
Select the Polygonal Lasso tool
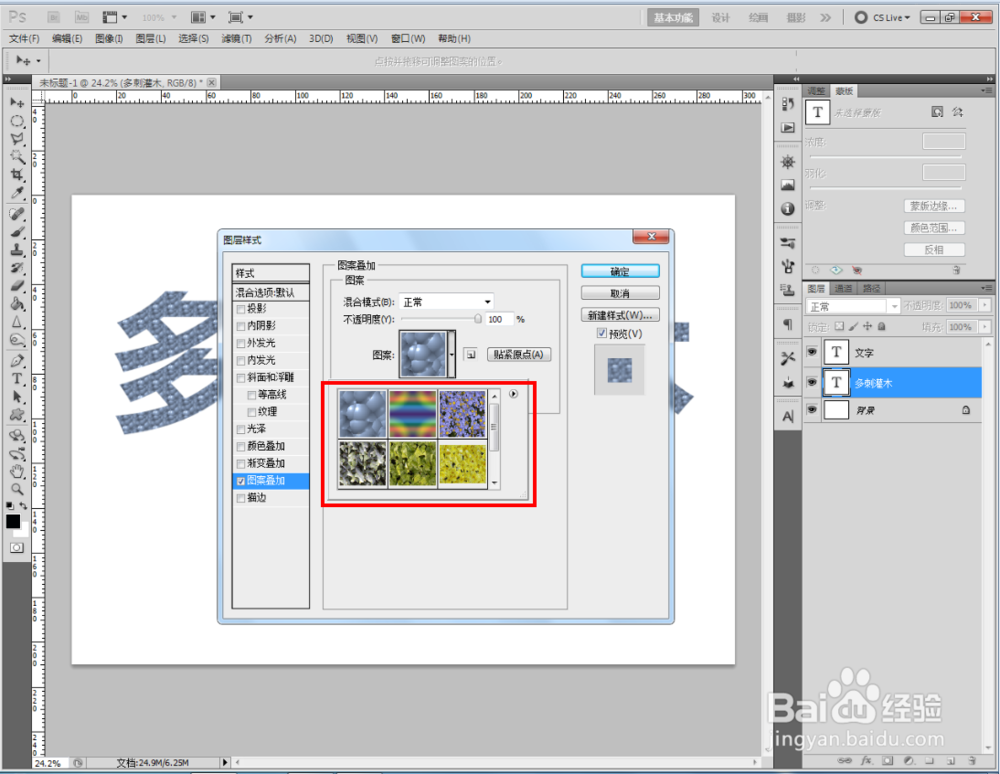click(17, 138)
